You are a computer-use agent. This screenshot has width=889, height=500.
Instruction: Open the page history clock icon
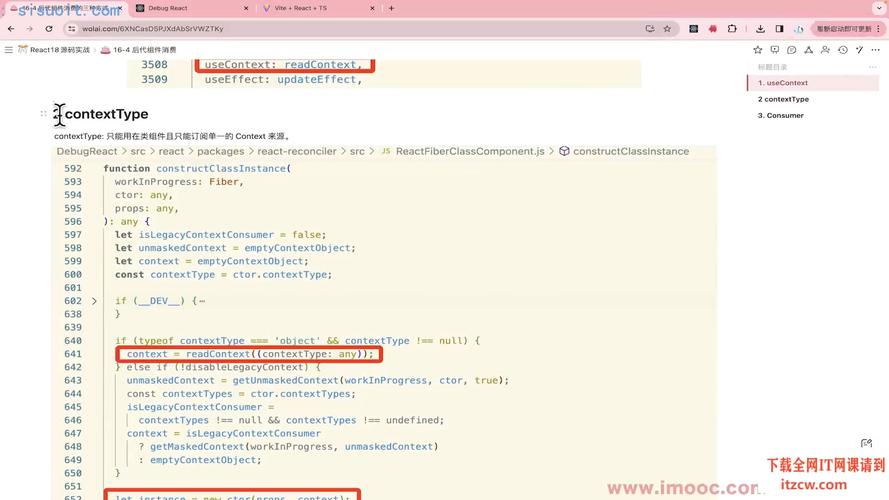coord(843,50)
